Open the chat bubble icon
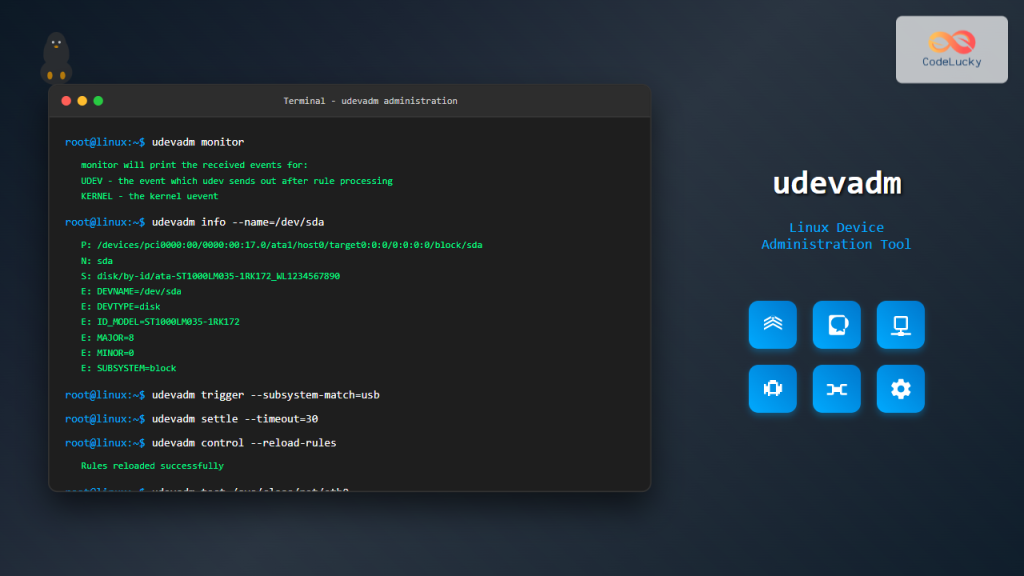1024x576 pixels. (x=836, y=324)
